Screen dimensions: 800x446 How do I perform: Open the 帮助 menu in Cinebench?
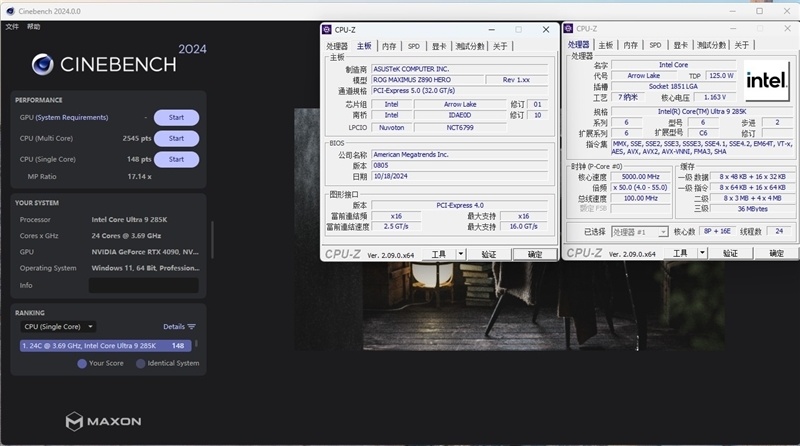(34, 27)
